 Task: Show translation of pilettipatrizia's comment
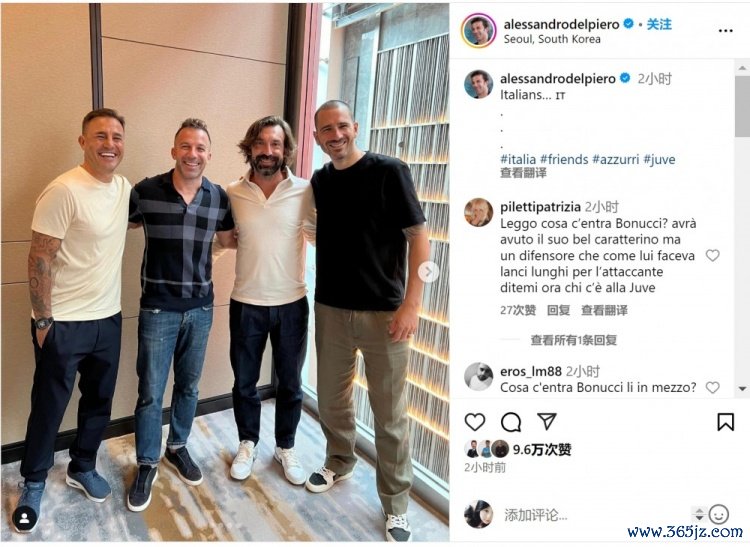[604, 310]
